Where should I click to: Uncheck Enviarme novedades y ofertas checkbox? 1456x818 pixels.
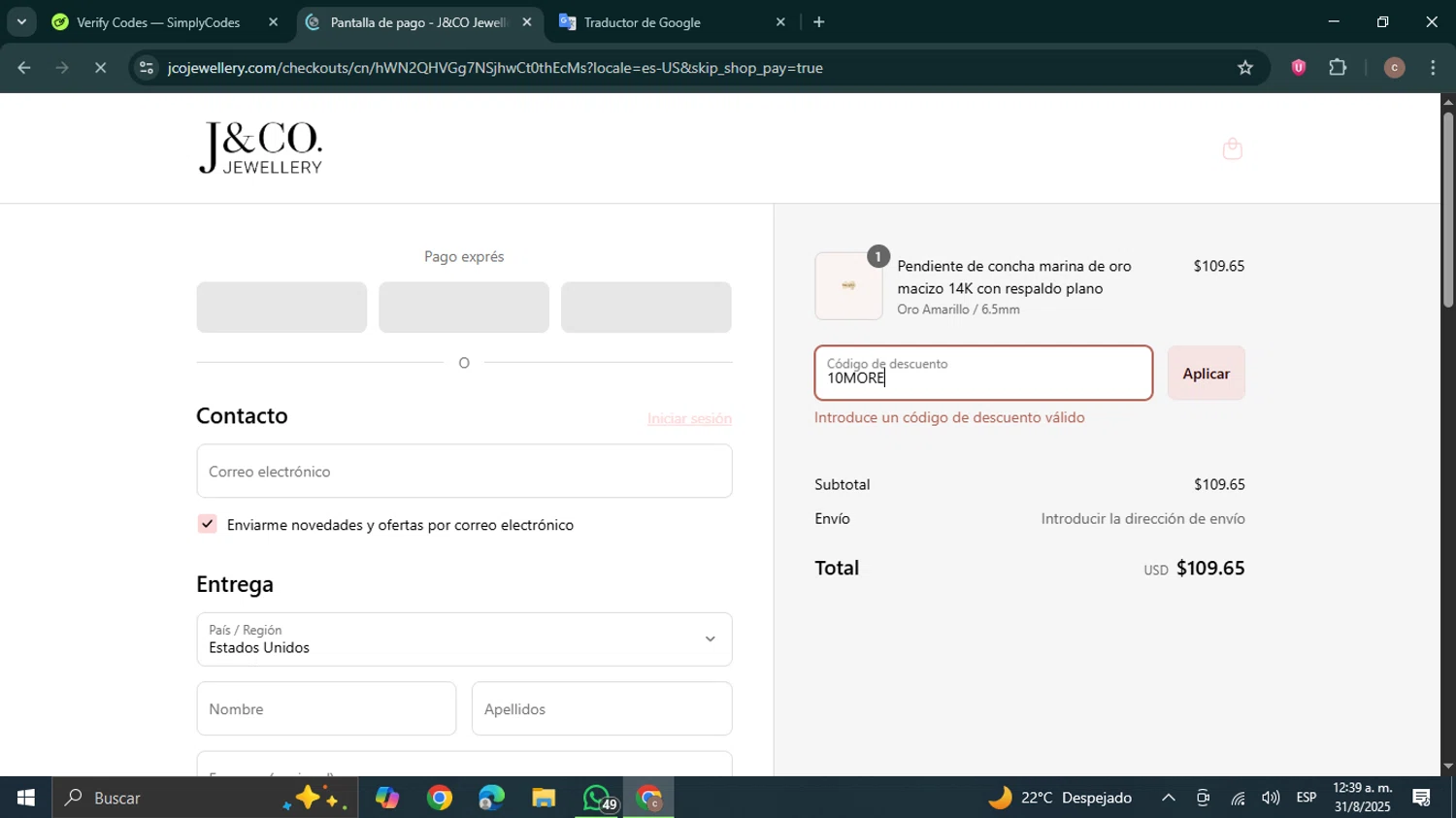click(207, 524)
